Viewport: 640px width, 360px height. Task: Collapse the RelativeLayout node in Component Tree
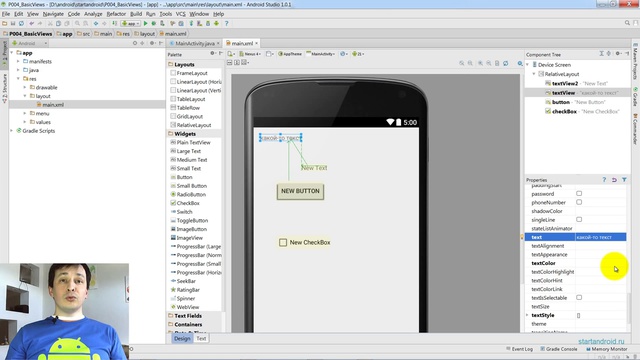click(534, 74)
